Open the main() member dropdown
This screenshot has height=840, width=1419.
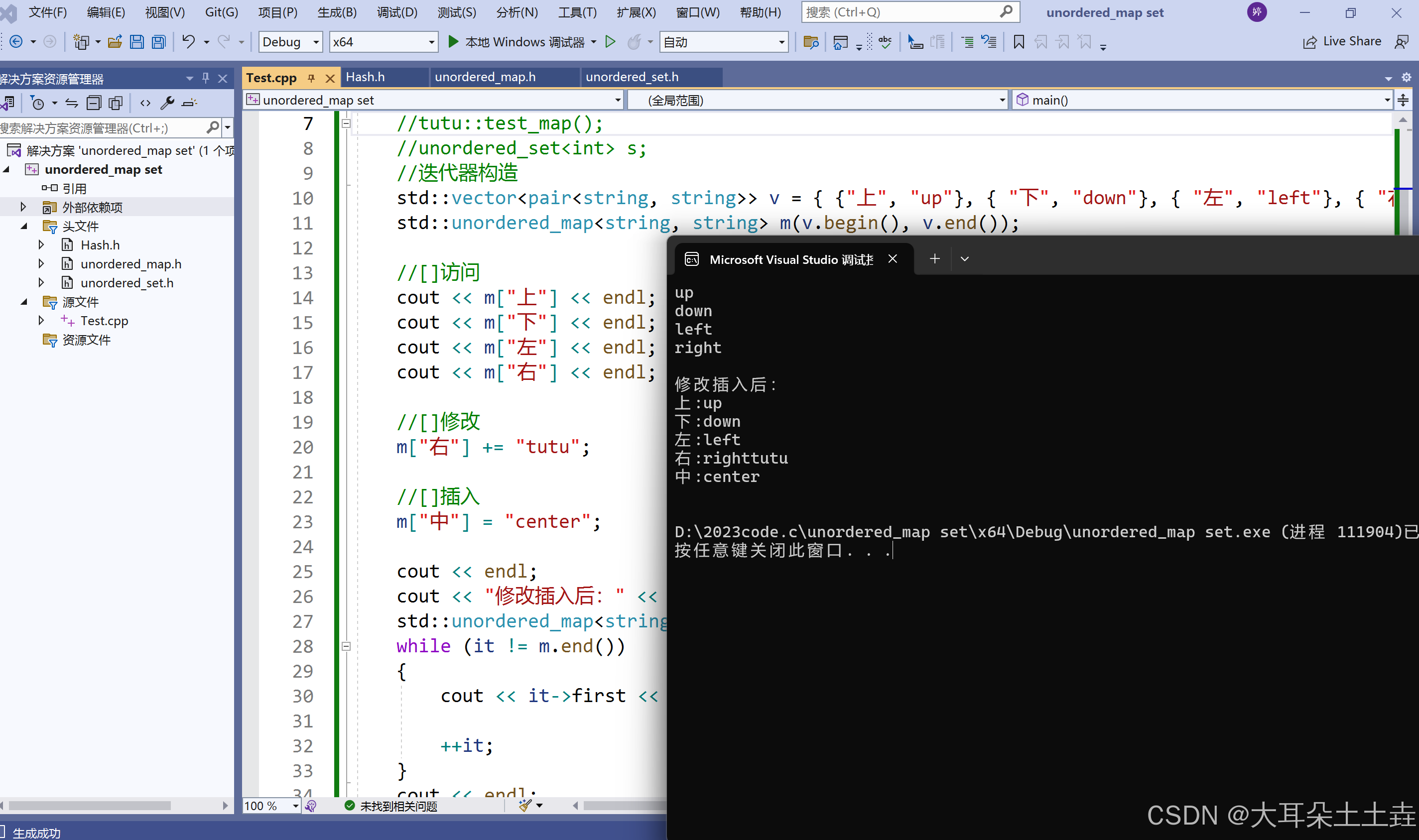tap(1203, 100)
